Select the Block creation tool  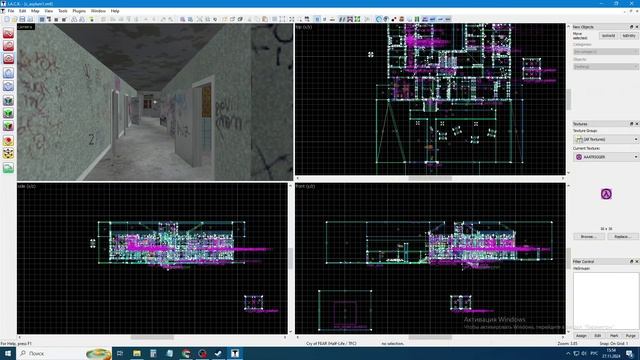tap(8, 86)
